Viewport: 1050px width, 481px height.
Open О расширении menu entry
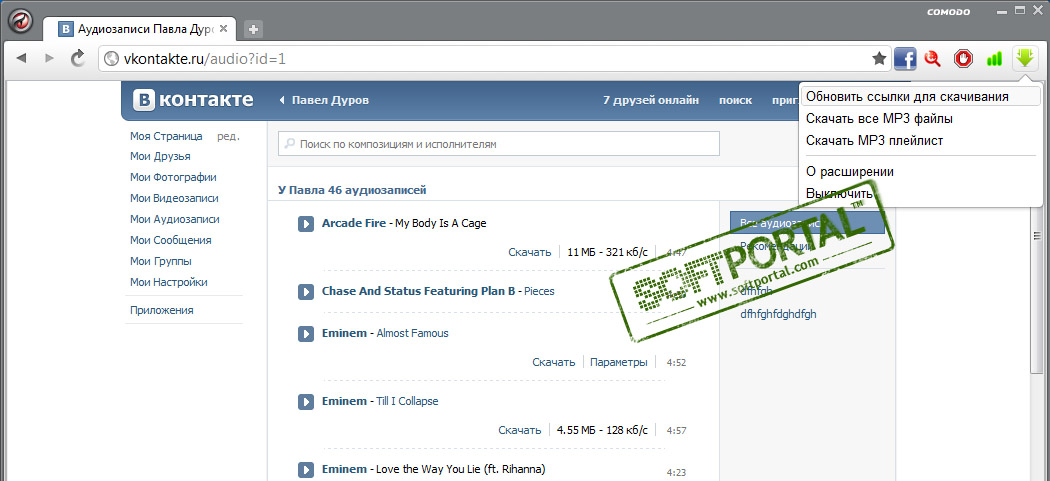(850, 171)
